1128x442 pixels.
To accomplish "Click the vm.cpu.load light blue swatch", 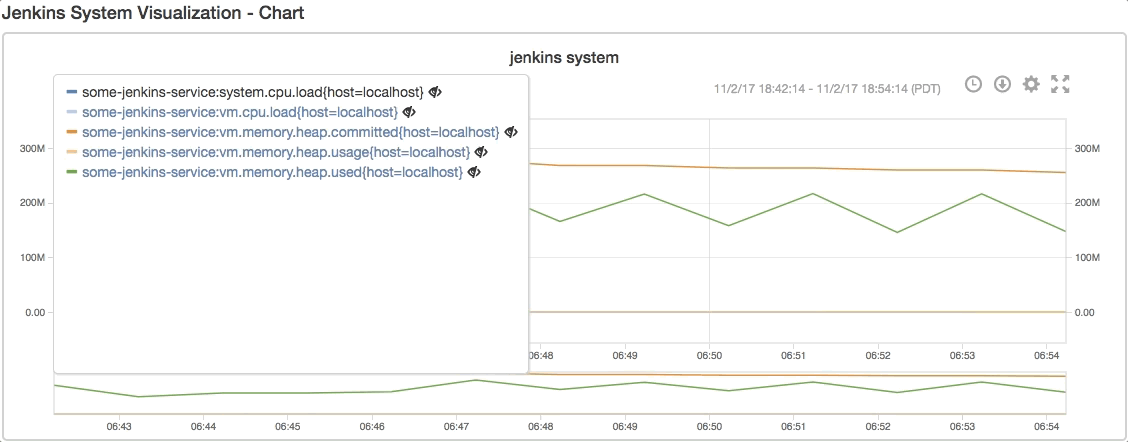I will click(x=71, y=112).
